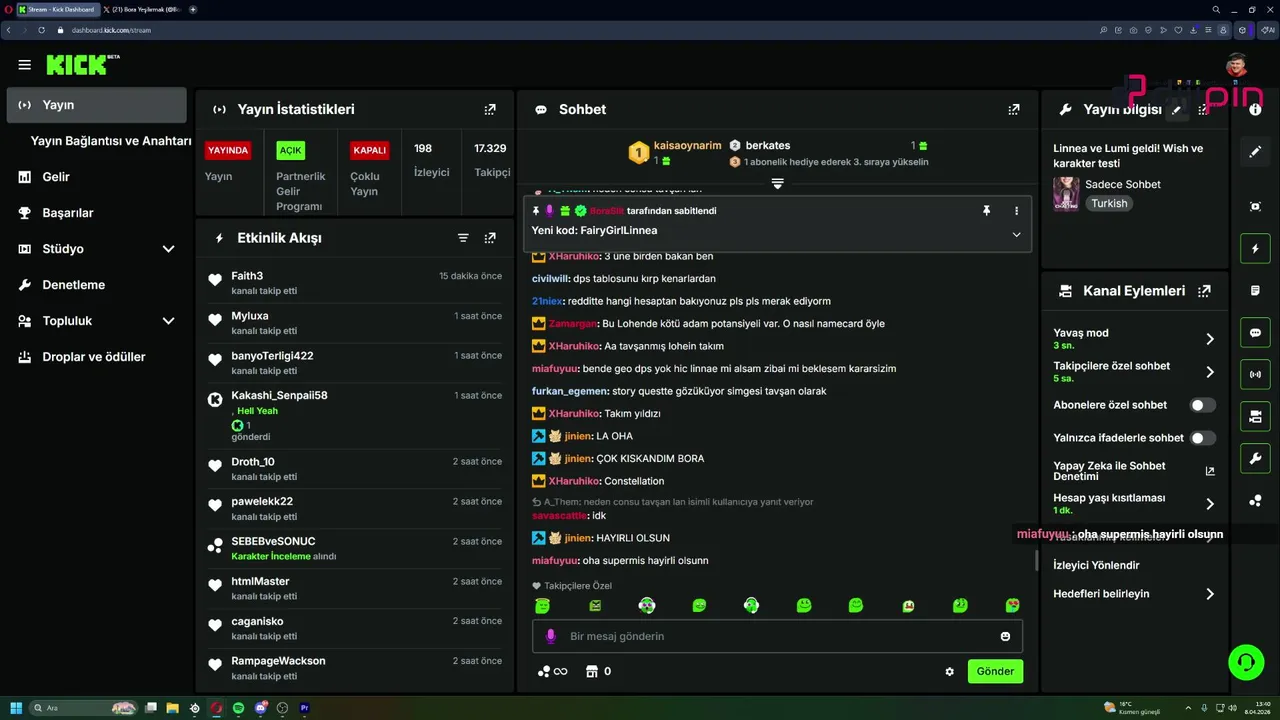The width and height of the screenshot is (1280, 720).
Task: Pop out the Yayın İstatistikleri panel
Action: (490, 110)
